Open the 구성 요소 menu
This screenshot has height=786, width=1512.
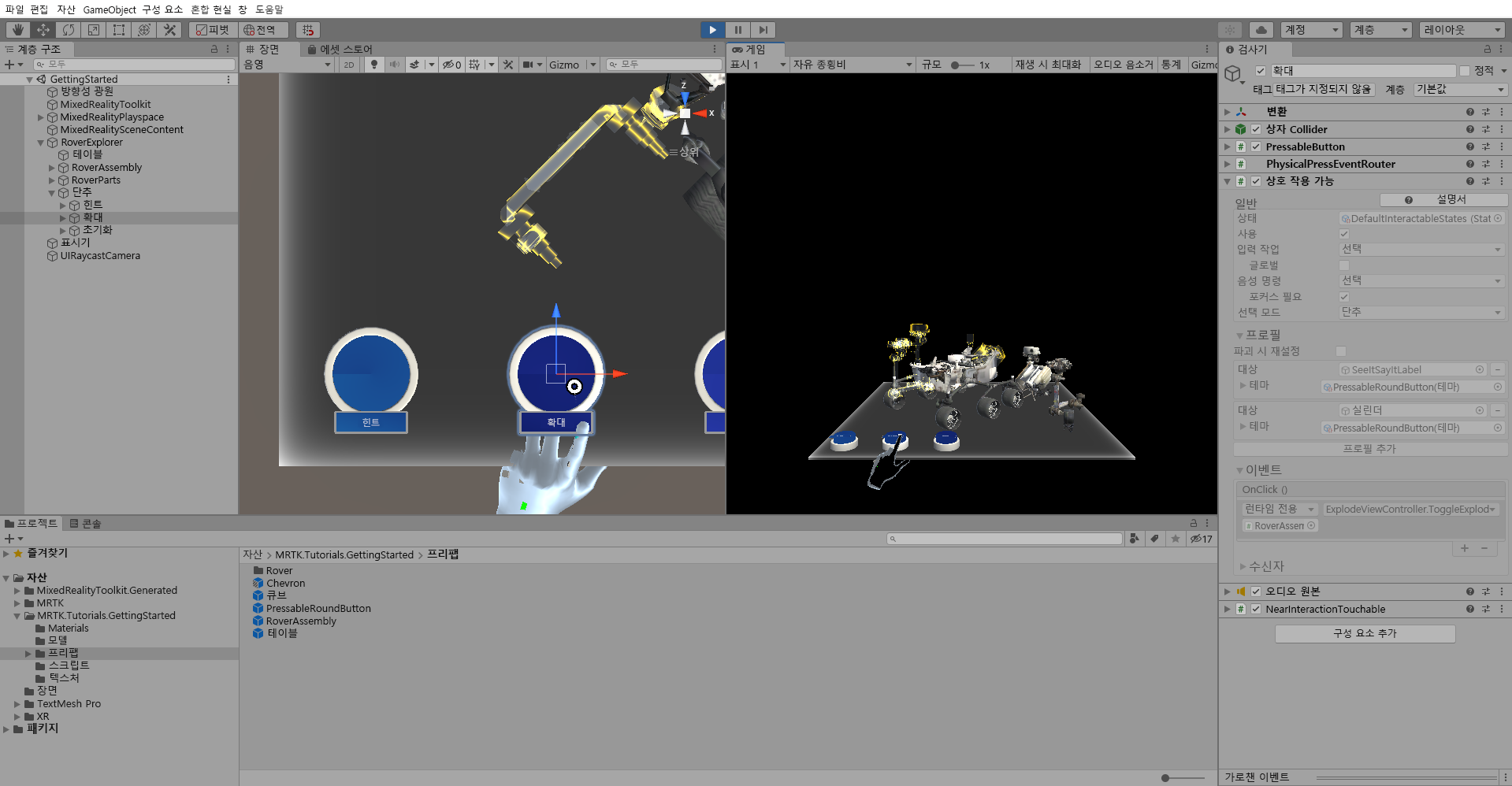(x=162, y=9)
